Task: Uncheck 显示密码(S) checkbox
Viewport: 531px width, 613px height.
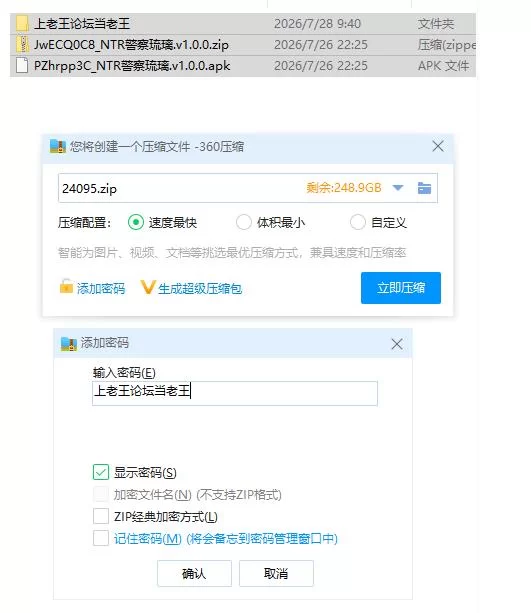Action: click(x=101, y=472)
